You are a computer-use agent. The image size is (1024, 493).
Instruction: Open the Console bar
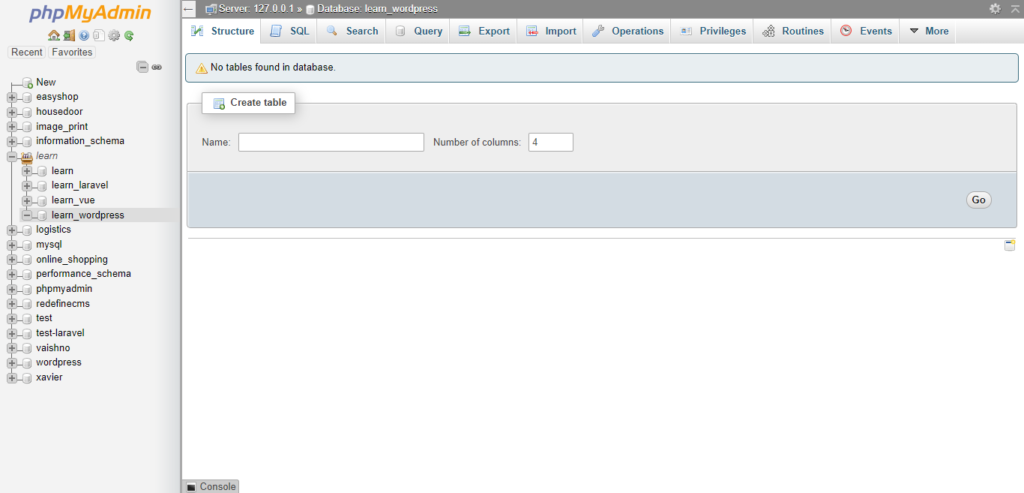210,486
